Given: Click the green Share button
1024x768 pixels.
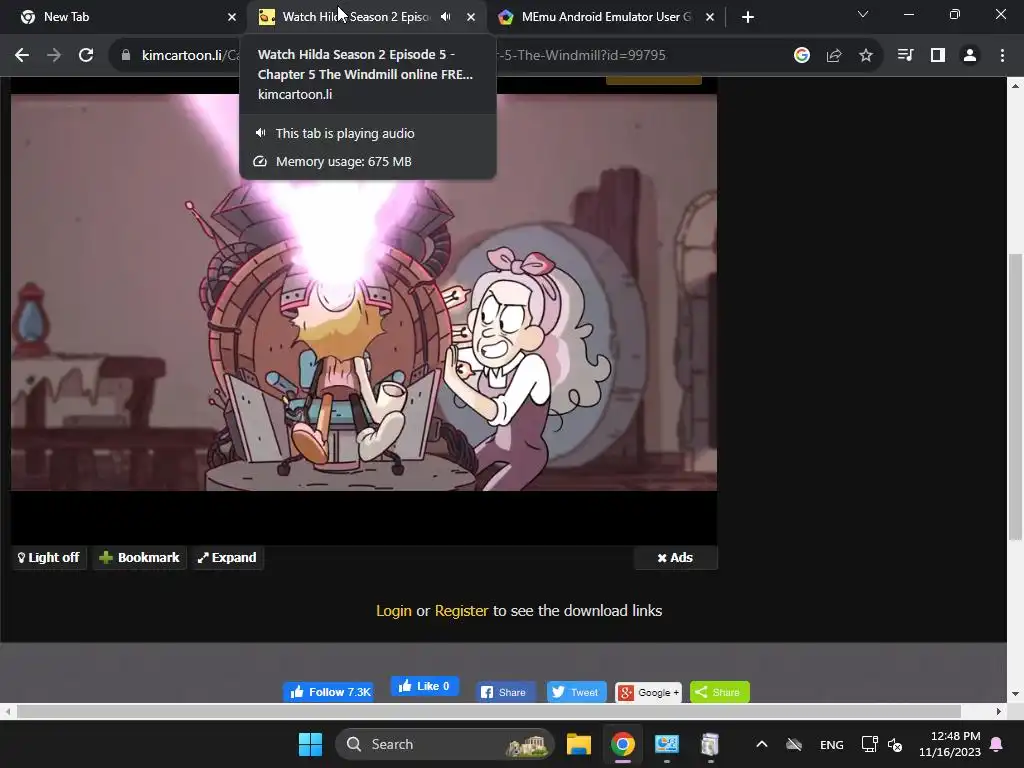Looking at the screenshot, I should click(720, 692).
